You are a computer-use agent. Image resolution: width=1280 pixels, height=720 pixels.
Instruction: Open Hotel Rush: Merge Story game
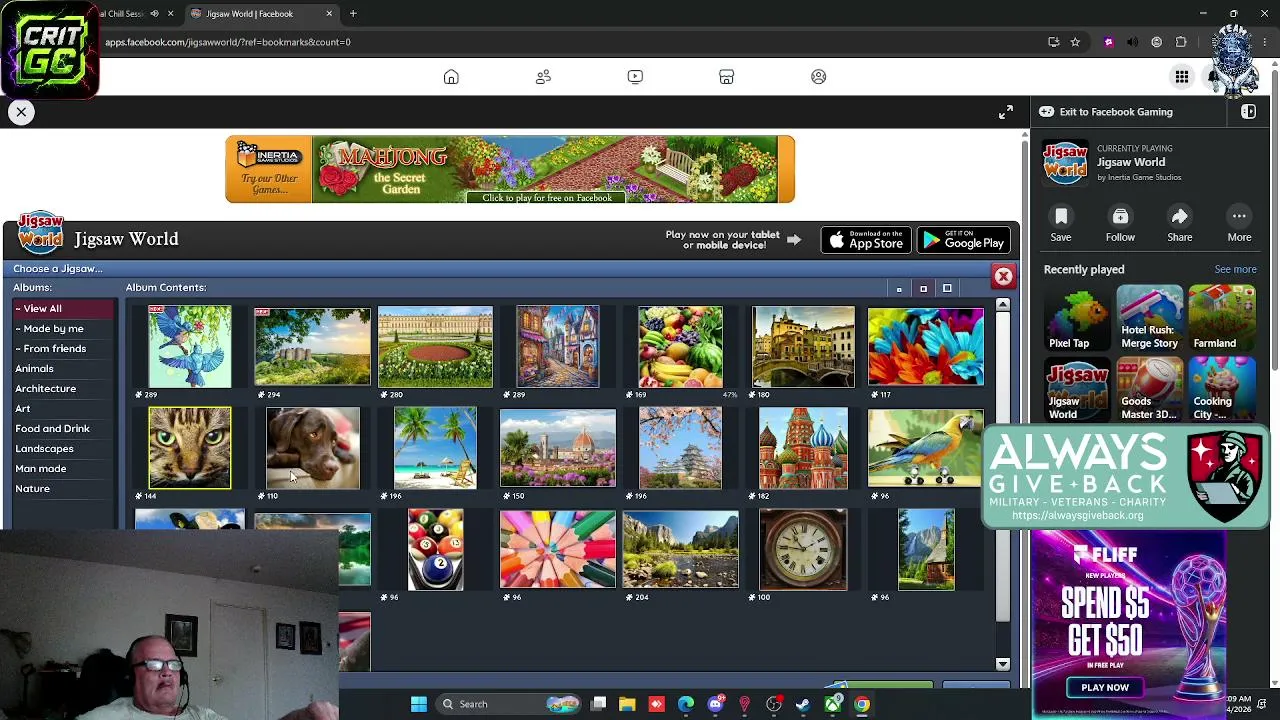(x=1149, y=319)
